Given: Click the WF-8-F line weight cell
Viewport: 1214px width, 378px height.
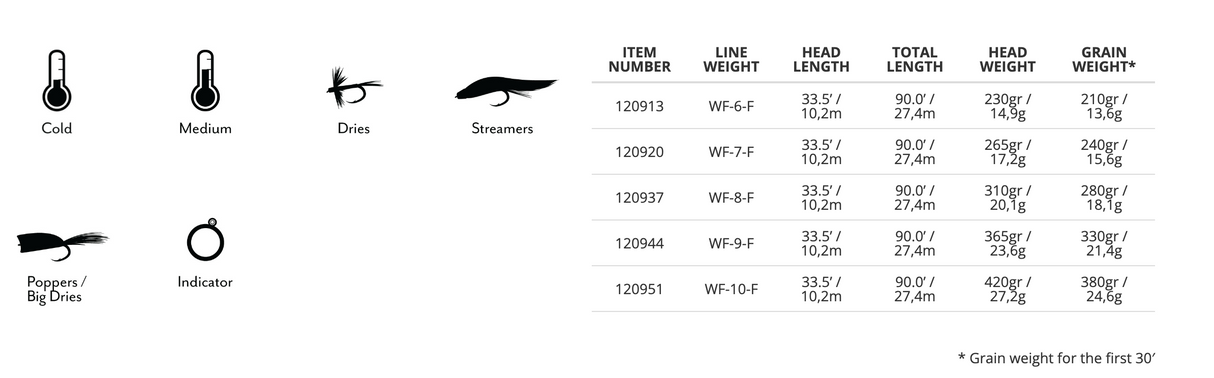Looking at the screenshot, I should [x=731, y=197].
